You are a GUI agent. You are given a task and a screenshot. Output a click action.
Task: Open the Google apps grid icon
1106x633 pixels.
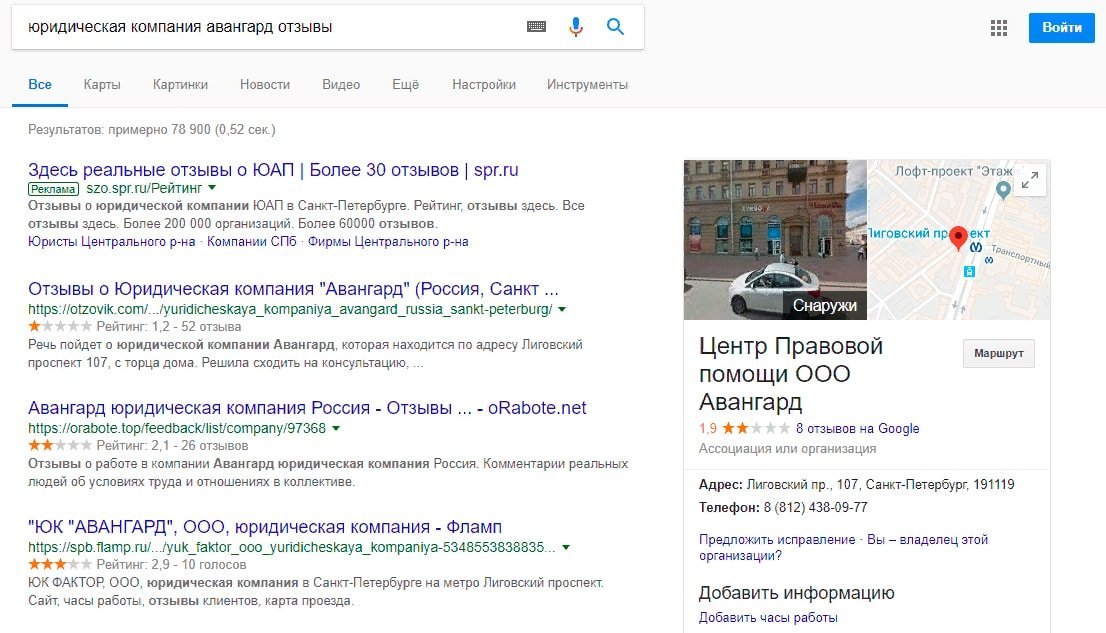pos(998,28)
